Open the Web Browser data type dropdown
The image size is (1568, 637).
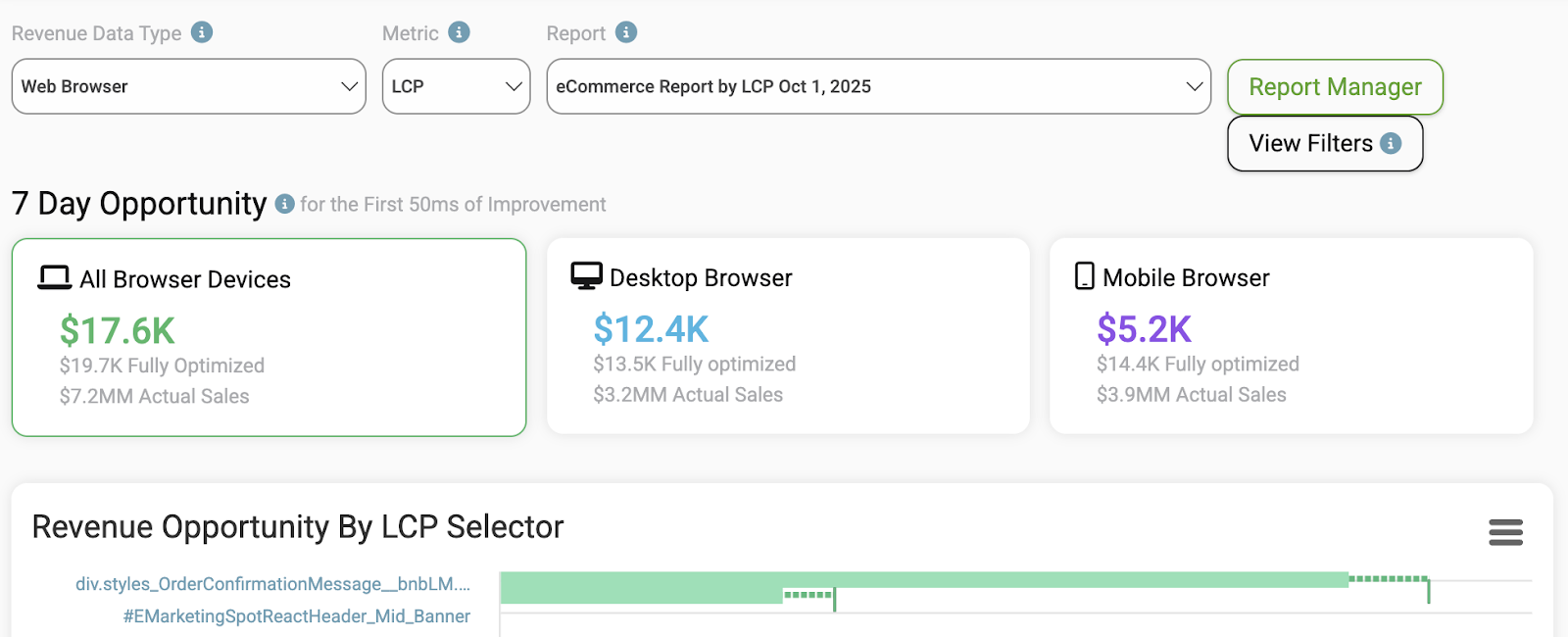pyautogui.click(x=188, y=86)
